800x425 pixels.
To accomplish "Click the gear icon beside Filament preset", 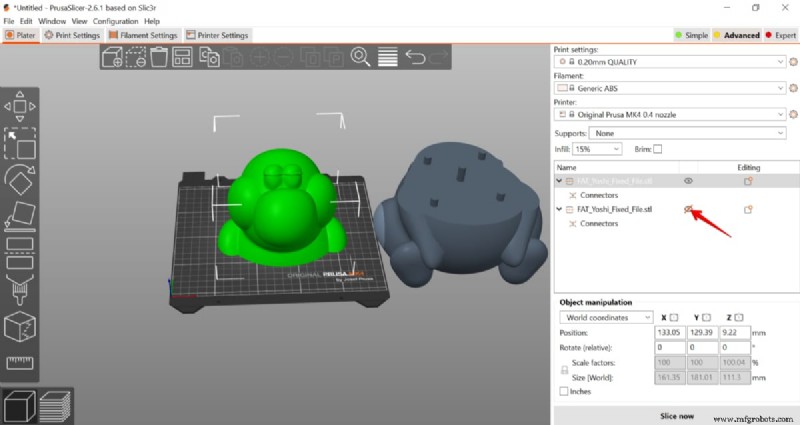I will pyautogui.click(x=793, y=88).
